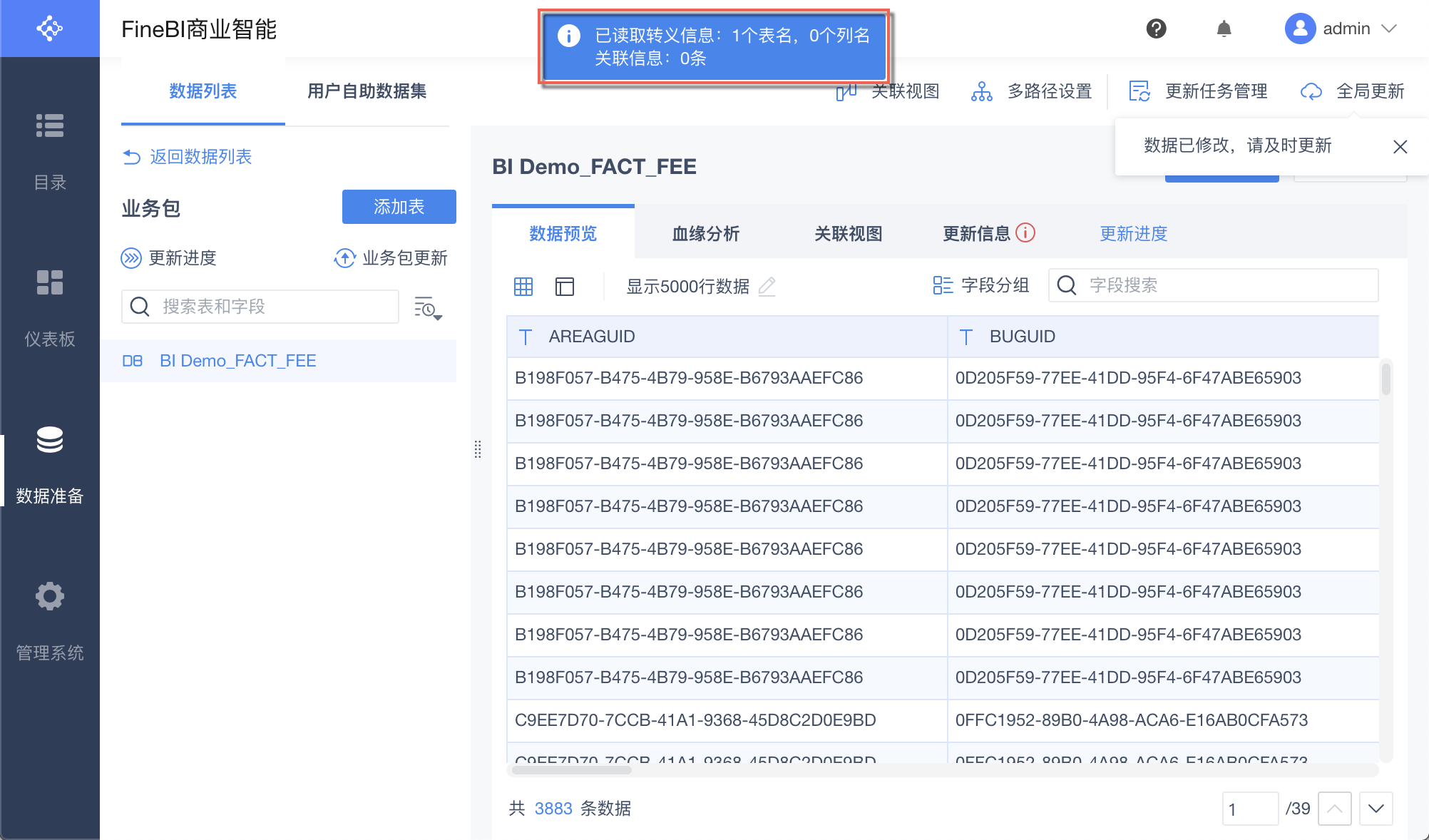Click the business package update icon
Screen dimensions: 1429x840
pos(345,258)
